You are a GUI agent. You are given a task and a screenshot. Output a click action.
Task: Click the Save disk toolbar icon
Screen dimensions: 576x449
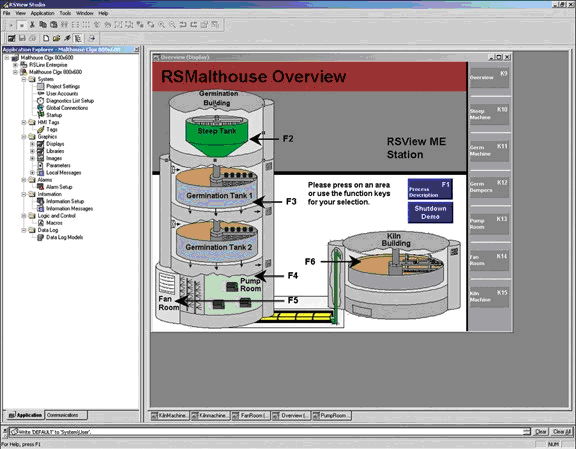[x=22, y=38]
